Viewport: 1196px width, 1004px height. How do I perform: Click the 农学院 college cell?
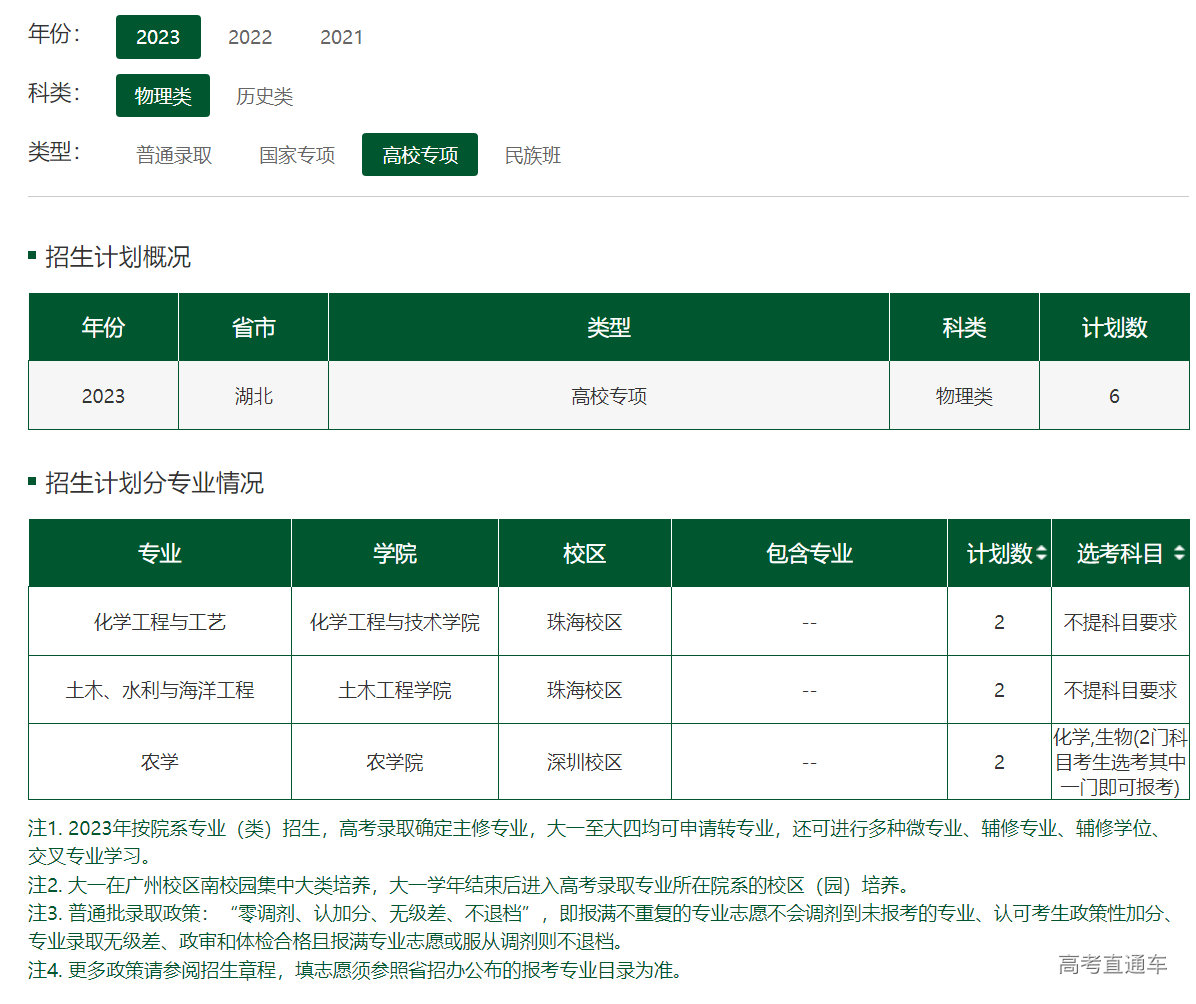click(x=395, y=762)
